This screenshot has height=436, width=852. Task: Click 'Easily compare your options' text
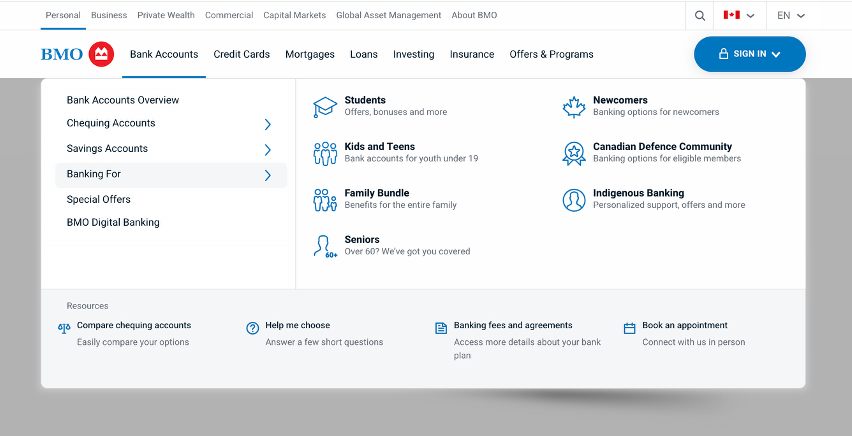(133, 342)
